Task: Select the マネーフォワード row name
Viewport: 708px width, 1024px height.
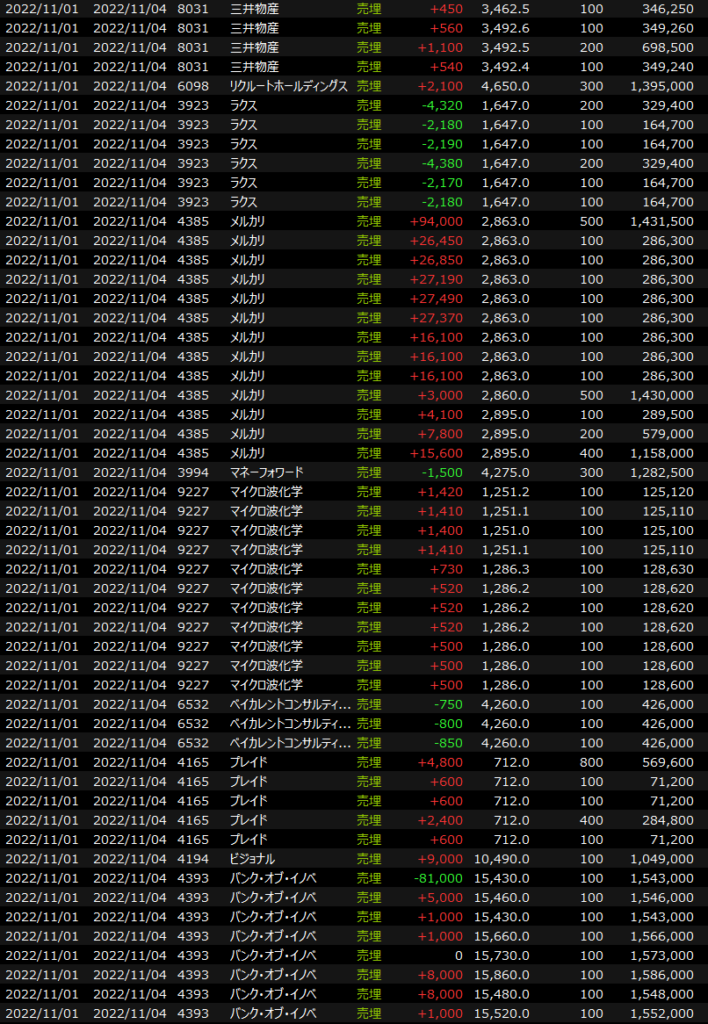Action: [x=266, y=472]
